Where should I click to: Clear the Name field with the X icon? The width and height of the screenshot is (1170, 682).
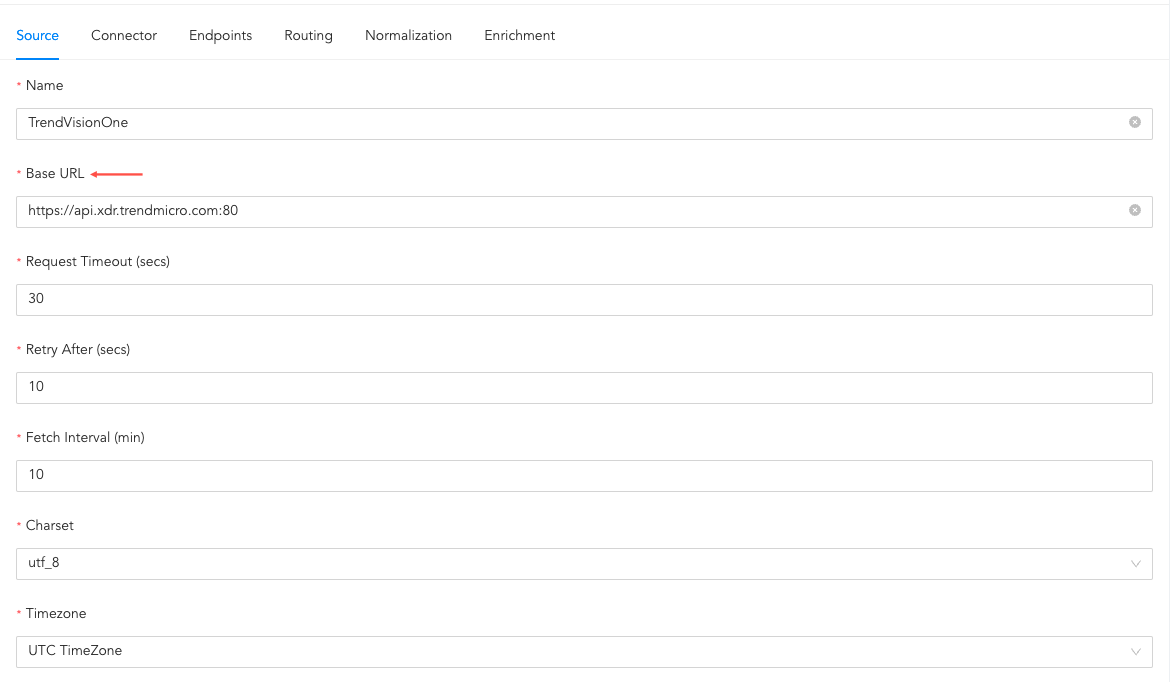[1134, 122]
